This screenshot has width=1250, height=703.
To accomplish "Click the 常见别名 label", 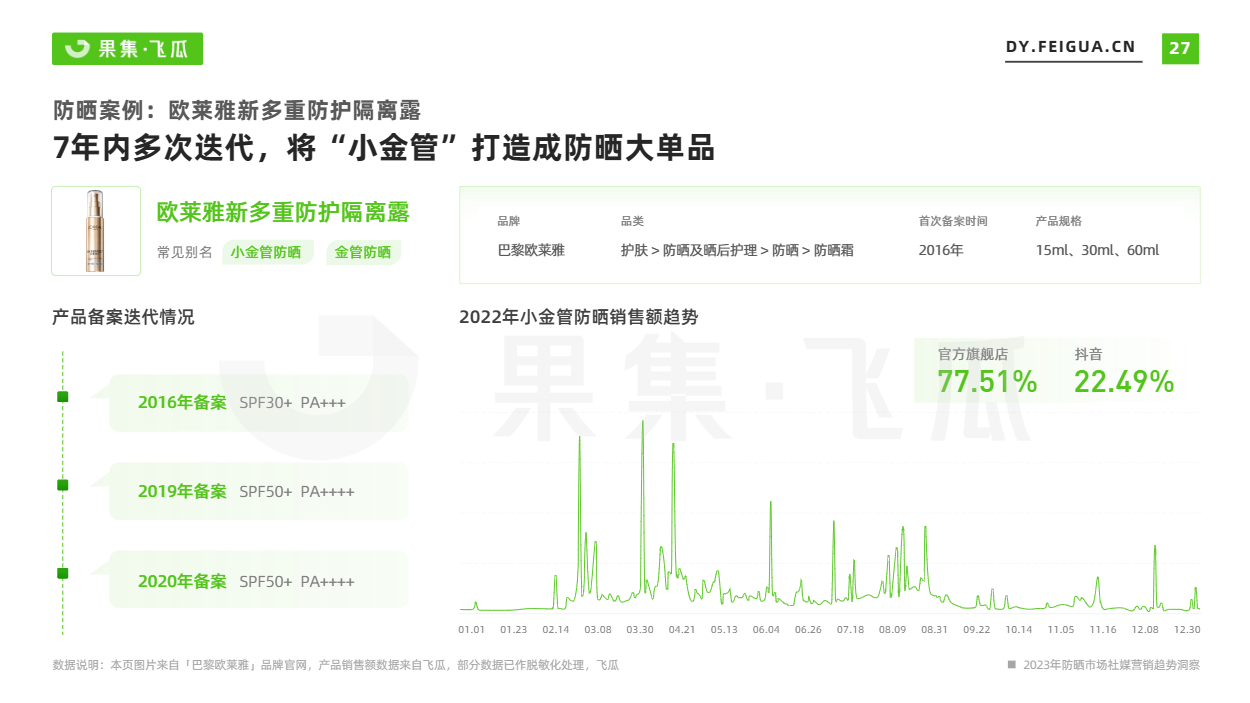I will coord(184,252).
